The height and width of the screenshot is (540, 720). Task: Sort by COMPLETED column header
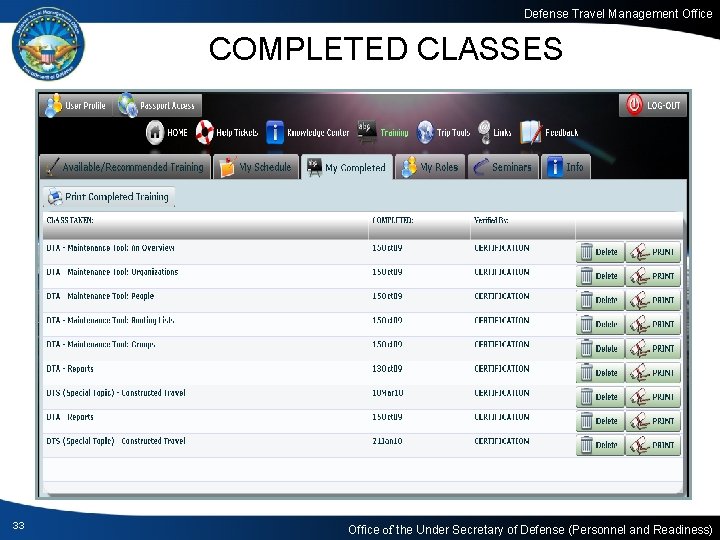(419, 225)
